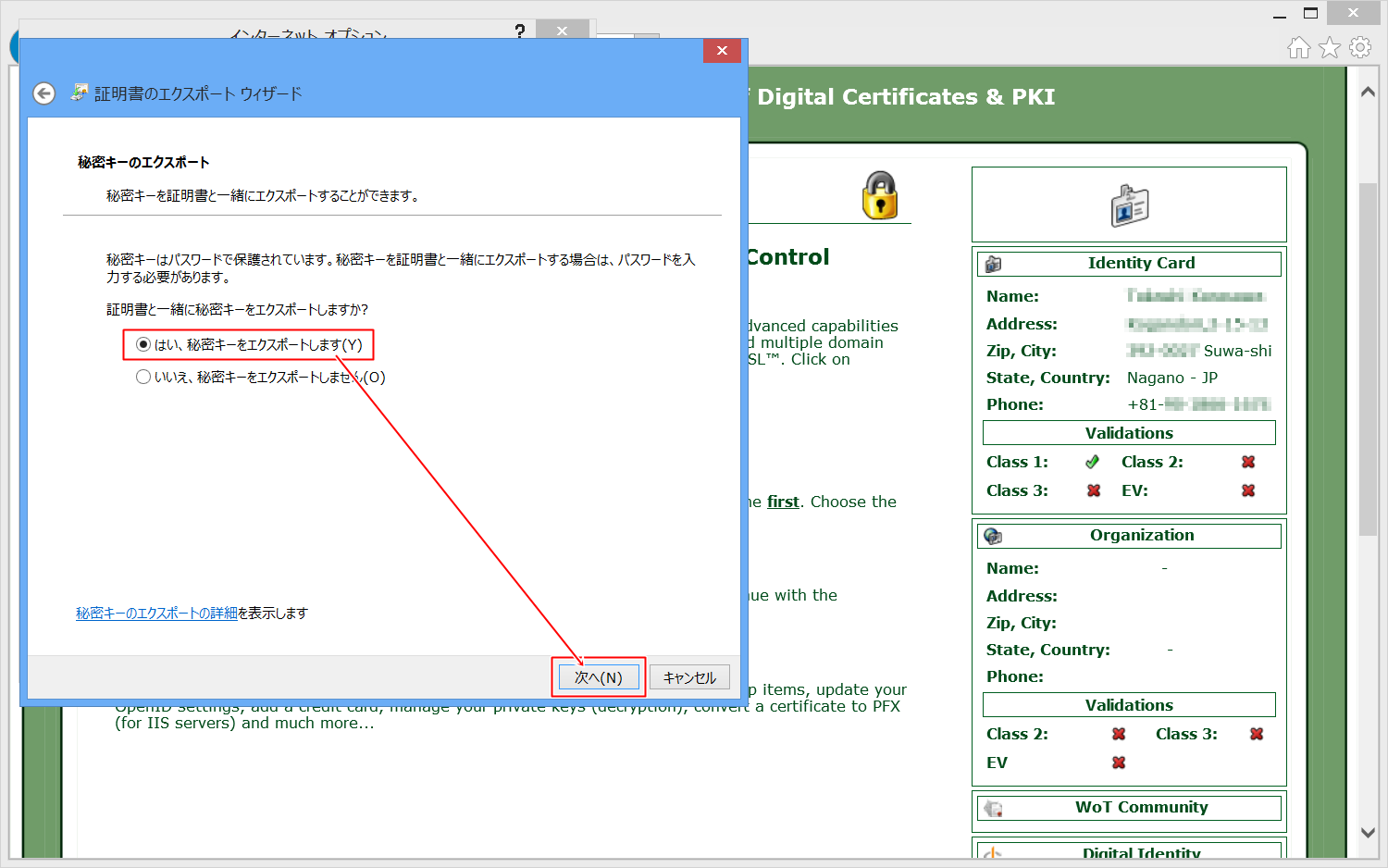Expand the Organization Validations section
Screen dimensions: 1388x868
point(1129,705)
